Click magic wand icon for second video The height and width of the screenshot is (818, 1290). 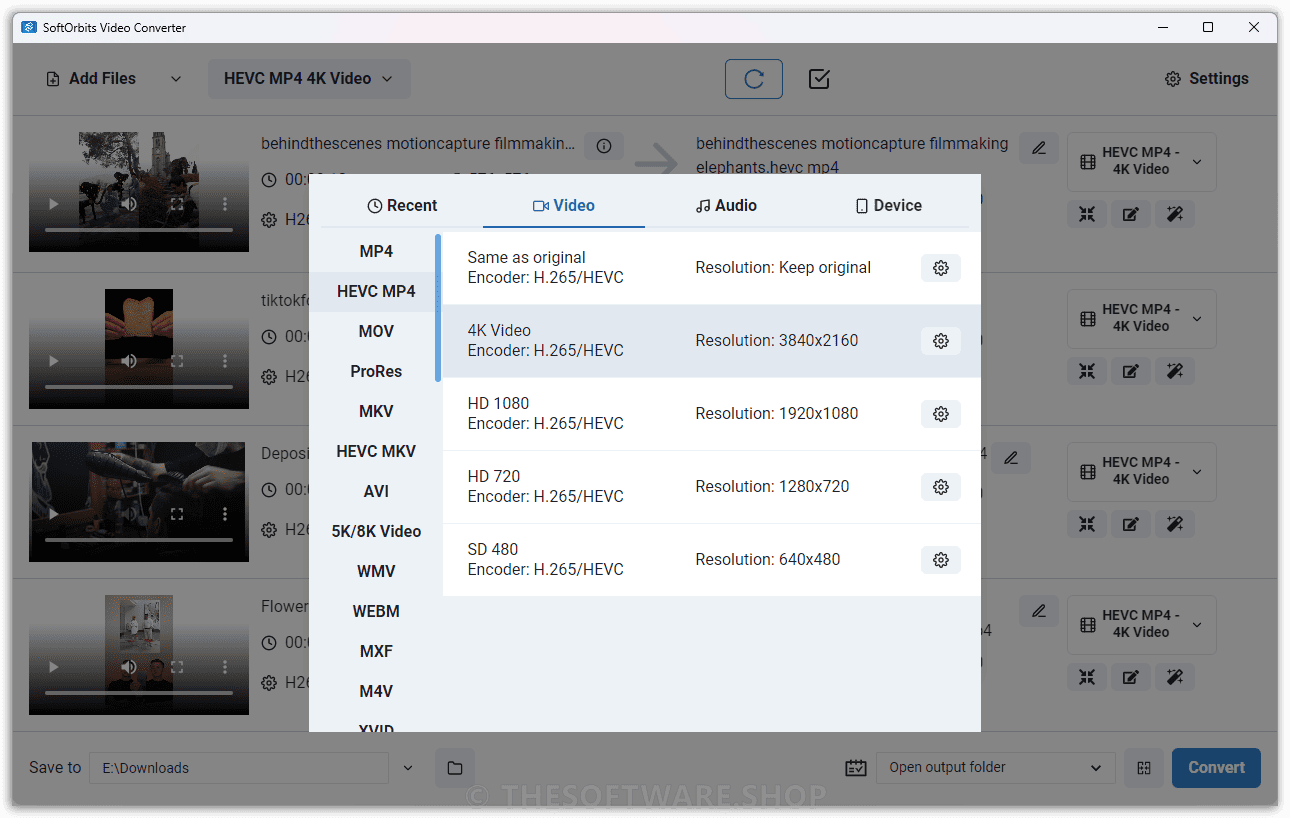point(1175,371)
